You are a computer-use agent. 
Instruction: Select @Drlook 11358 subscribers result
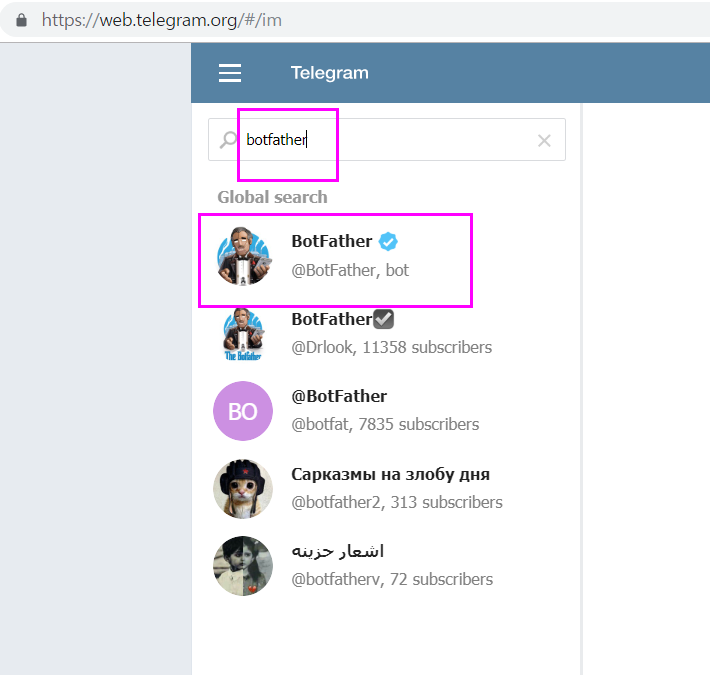tap(385, 334)
